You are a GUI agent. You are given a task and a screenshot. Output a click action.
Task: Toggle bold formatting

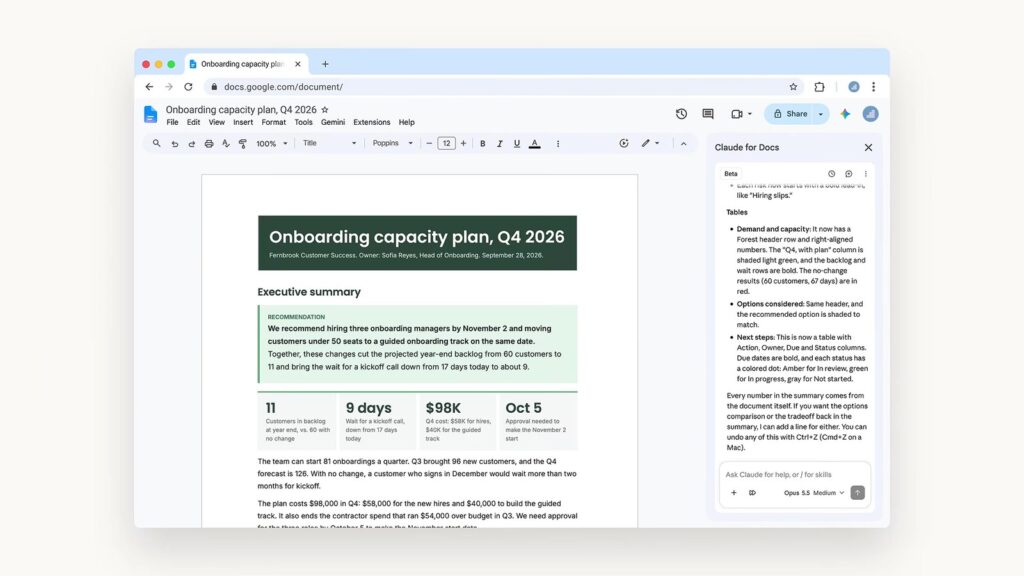pos(483,144)
